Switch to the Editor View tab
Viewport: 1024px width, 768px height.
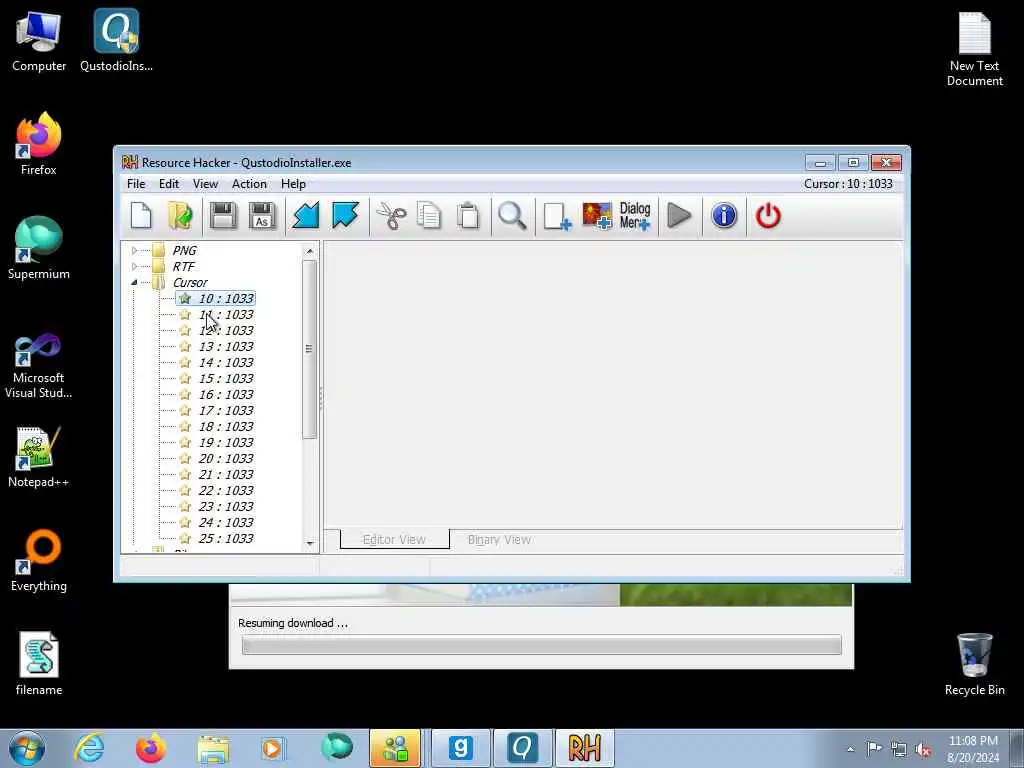pos(394,539)
